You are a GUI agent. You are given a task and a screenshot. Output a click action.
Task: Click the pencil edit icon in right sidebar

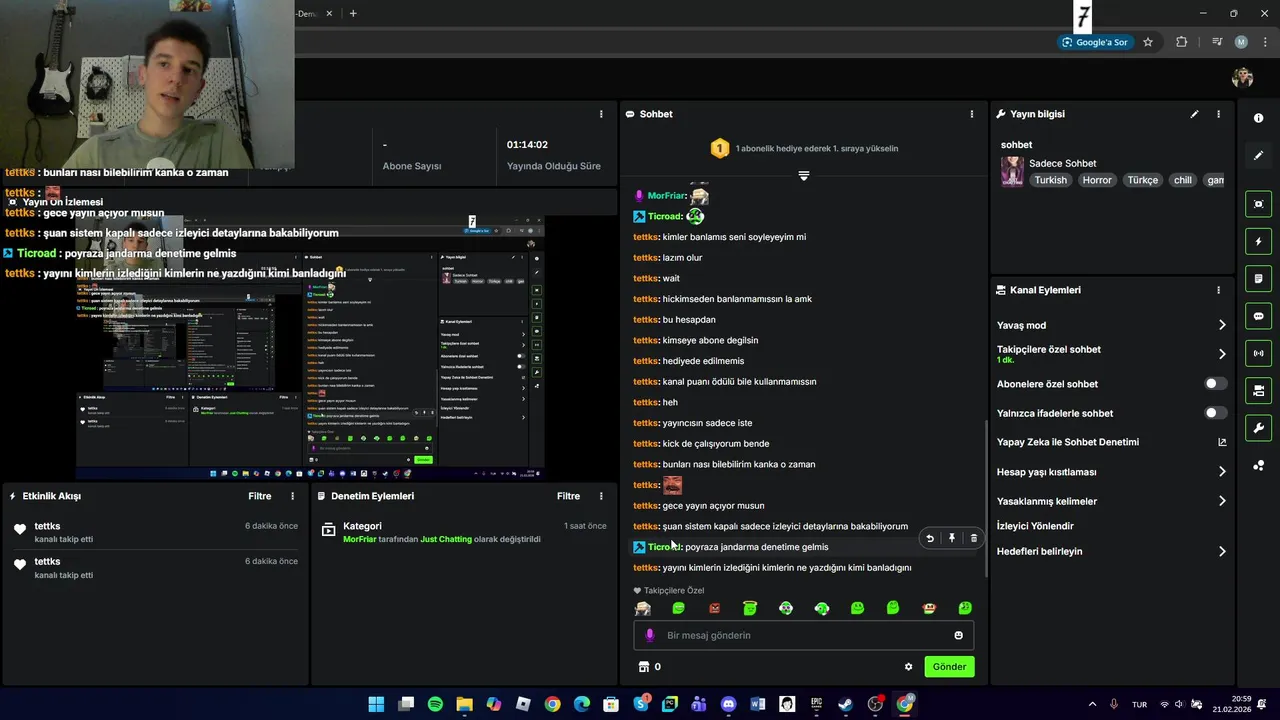tap(1258, 156)
